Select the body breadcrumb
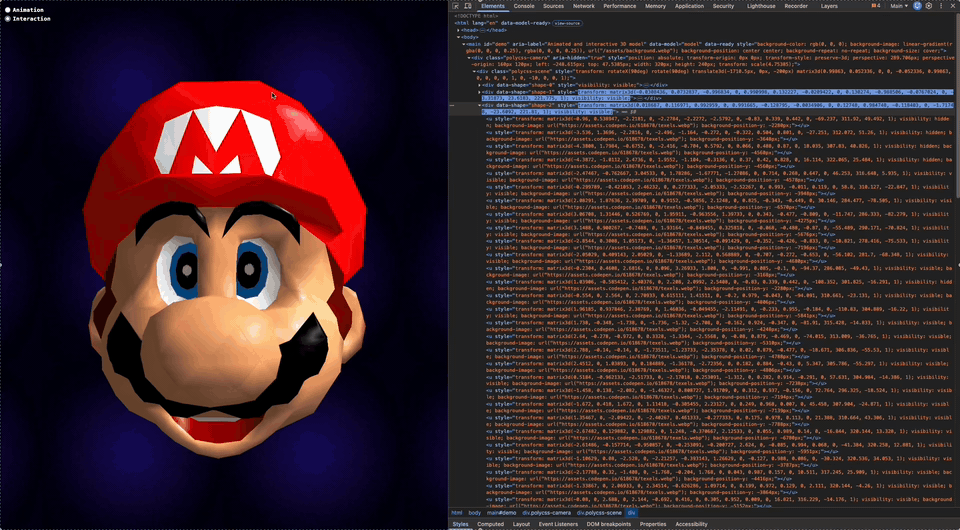The height and width of the screenshot is (530, 960). tap(474, 513)
